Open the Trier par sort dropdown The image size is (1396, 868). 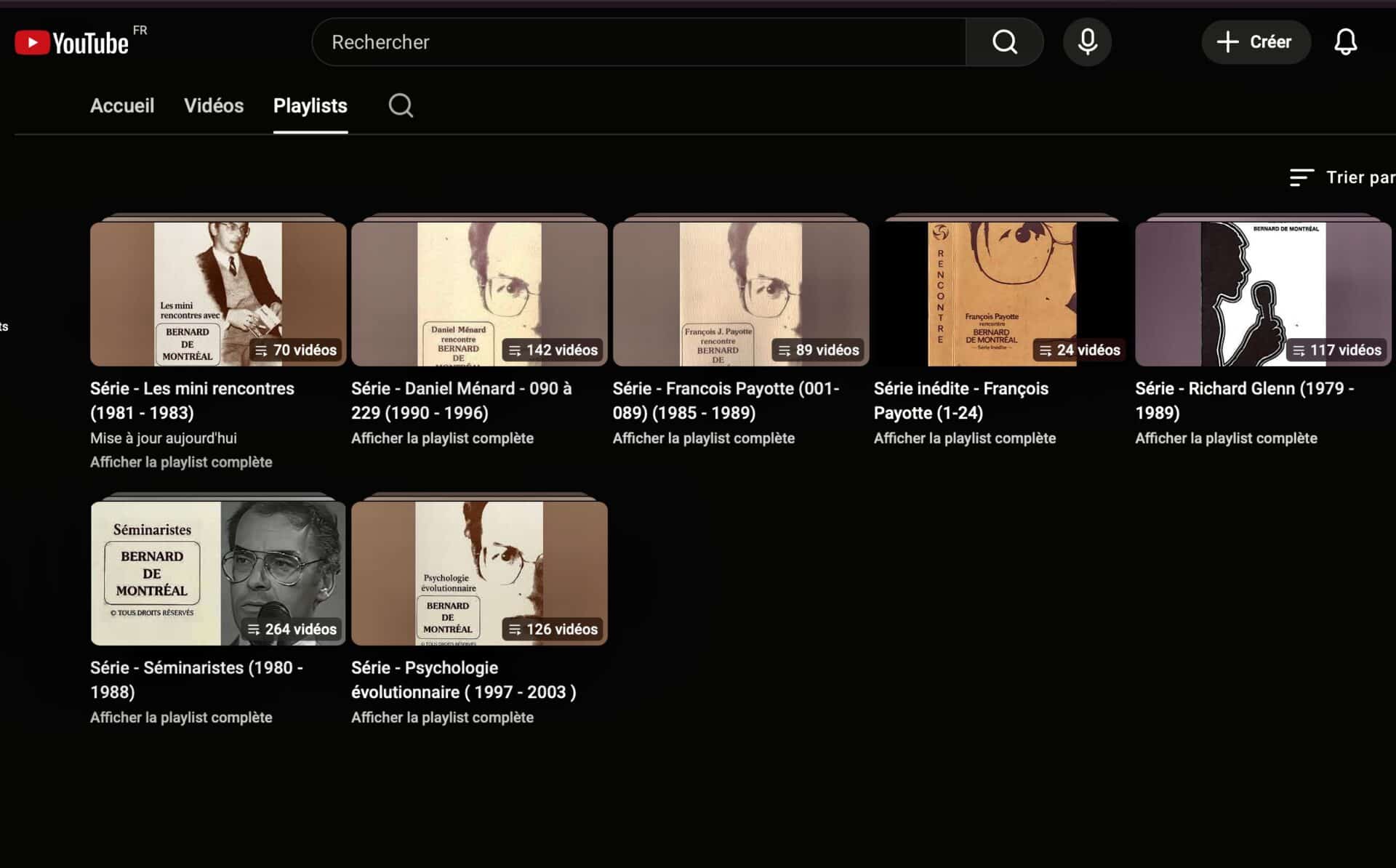tap(1341, 177)
